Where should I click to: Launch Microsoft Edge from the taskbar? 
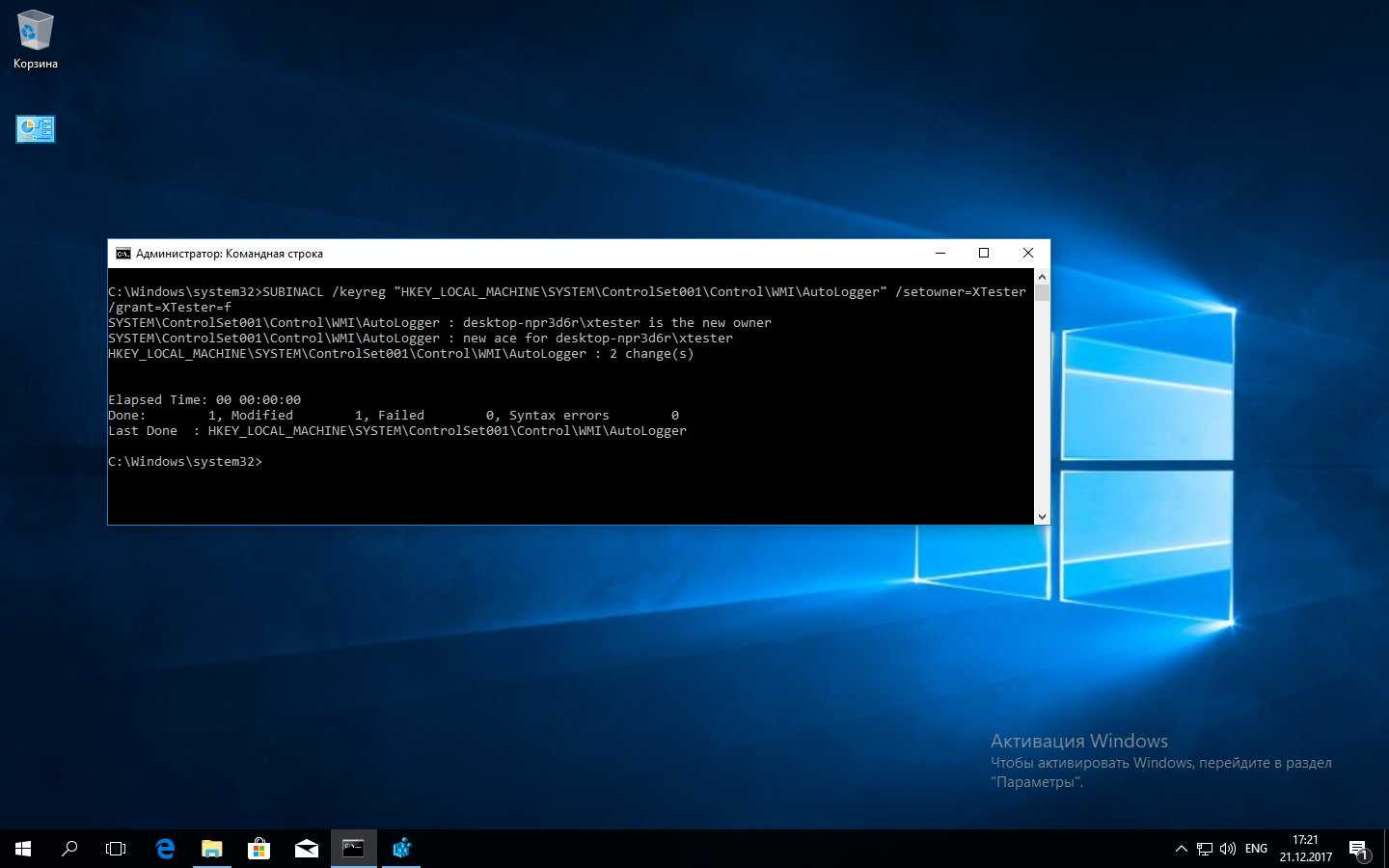165,849
